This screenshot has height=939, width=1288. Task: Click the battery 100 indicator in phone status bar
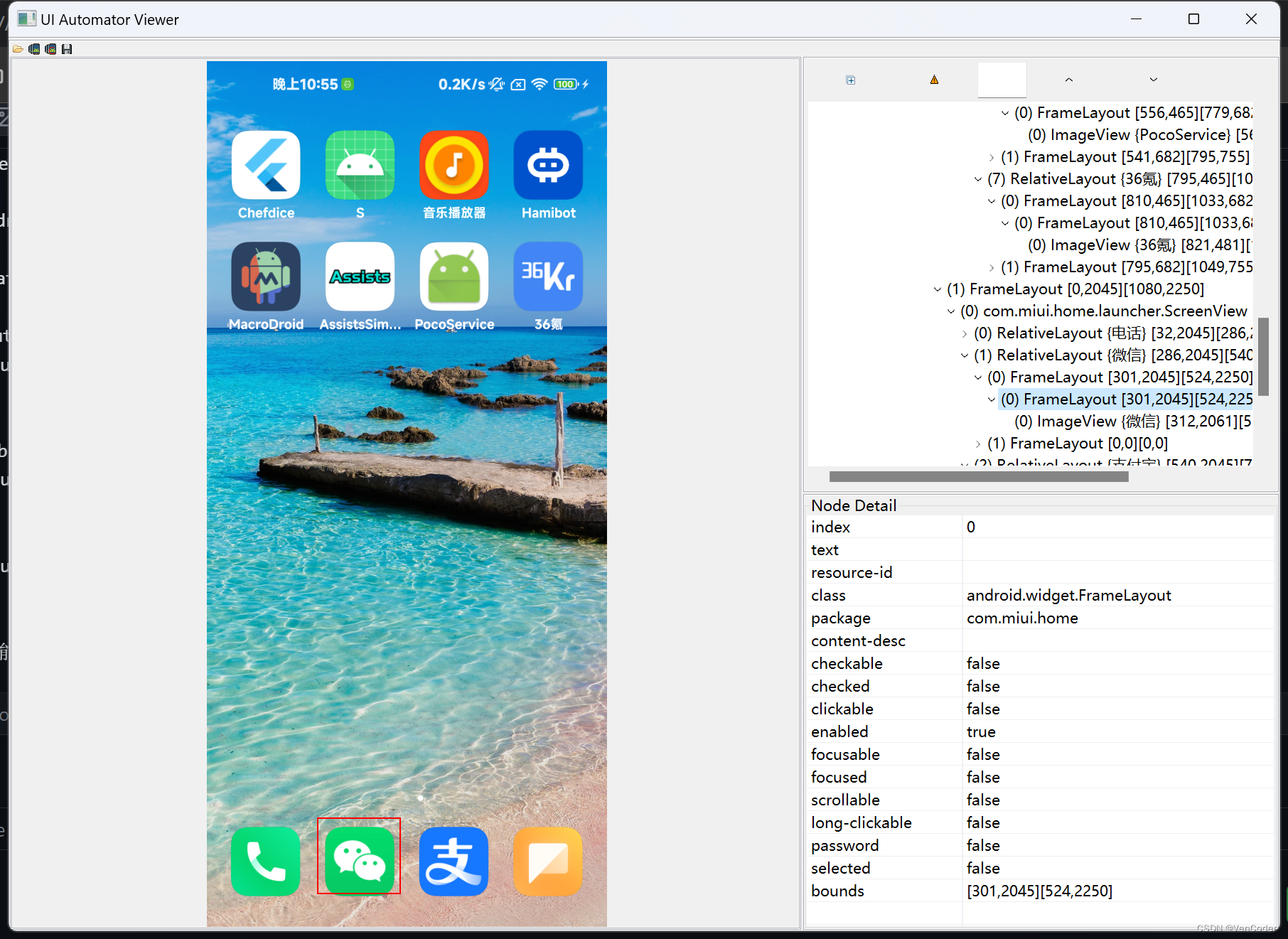[x=566, y=84]
